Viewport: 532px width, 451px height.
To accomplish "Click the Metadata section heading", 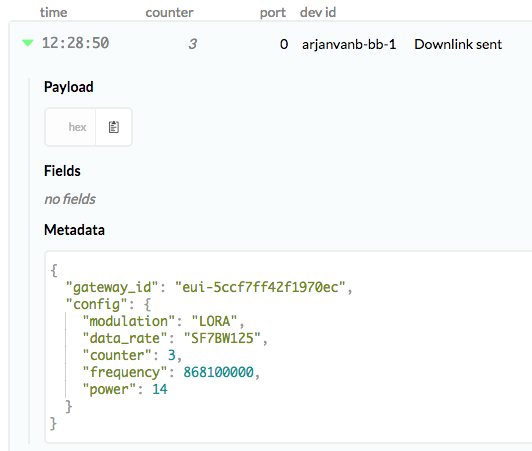I will tap(74, 230).
